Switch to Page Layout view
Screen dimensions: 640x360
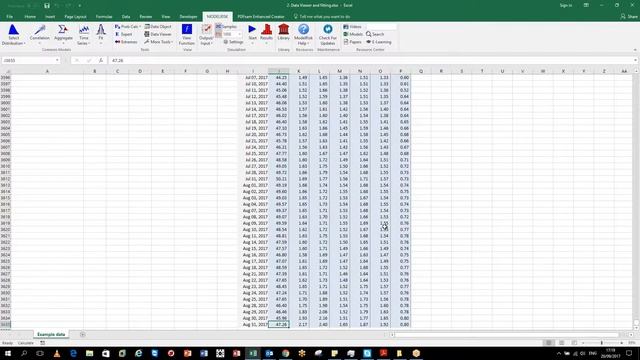(562, 343)
